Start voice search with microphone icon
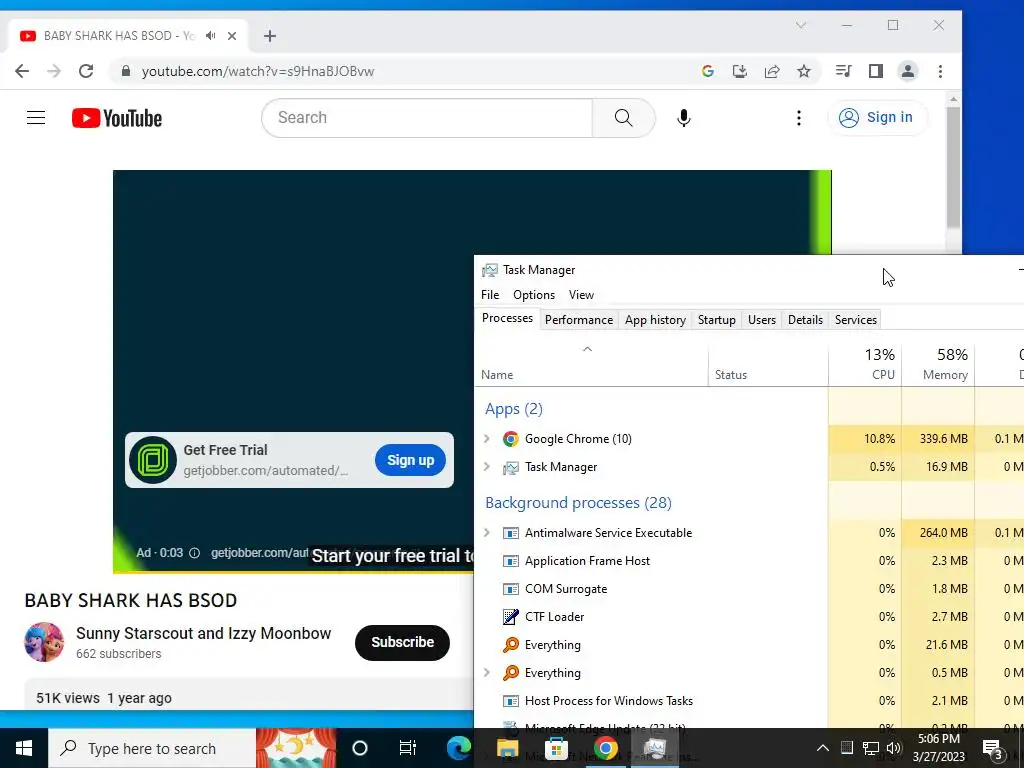Viewport: 1024px width, 768px height. click(684, 118)
